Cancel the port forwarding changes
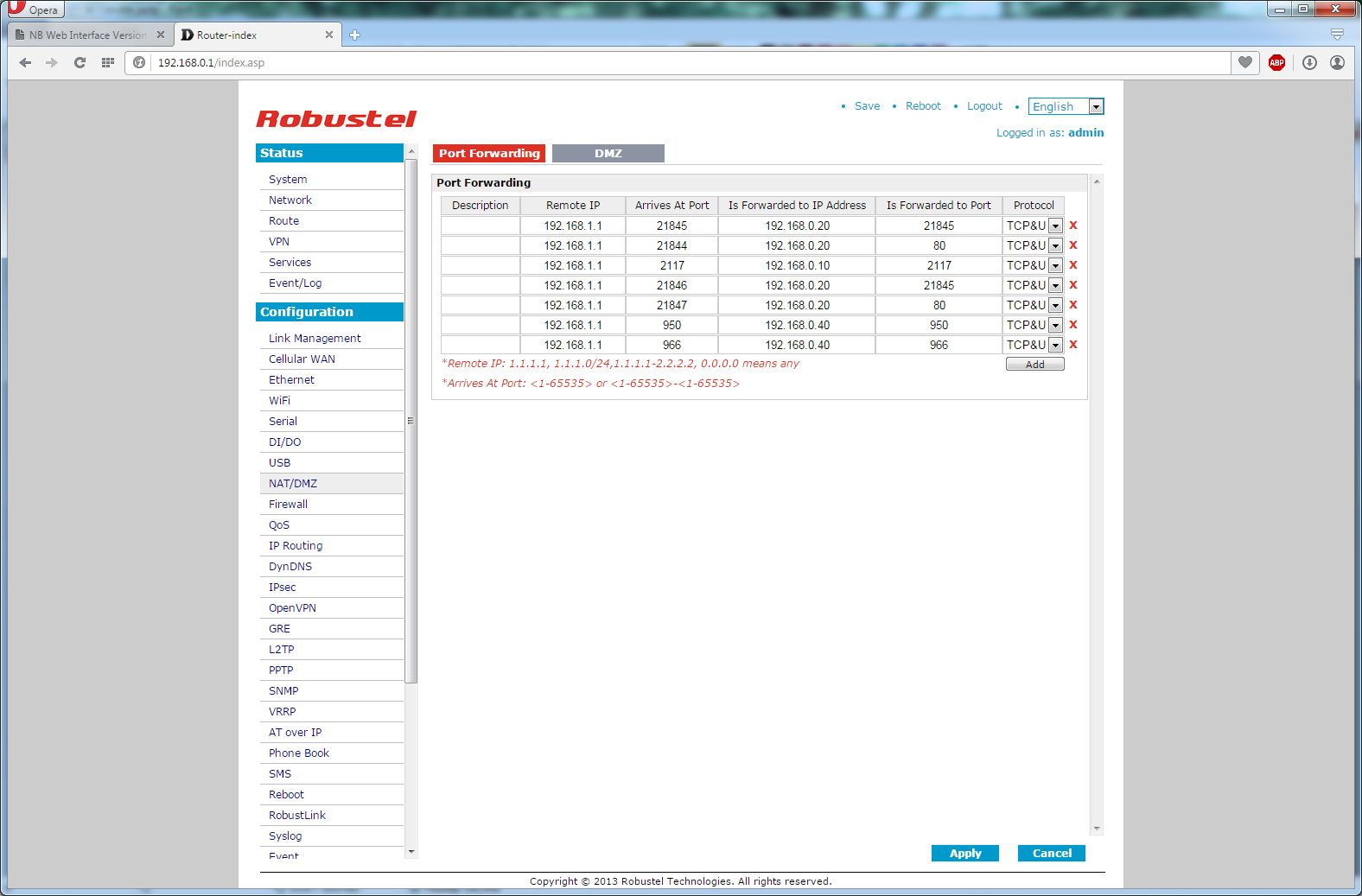1362x896 pixels. (x=1052, y=853)
